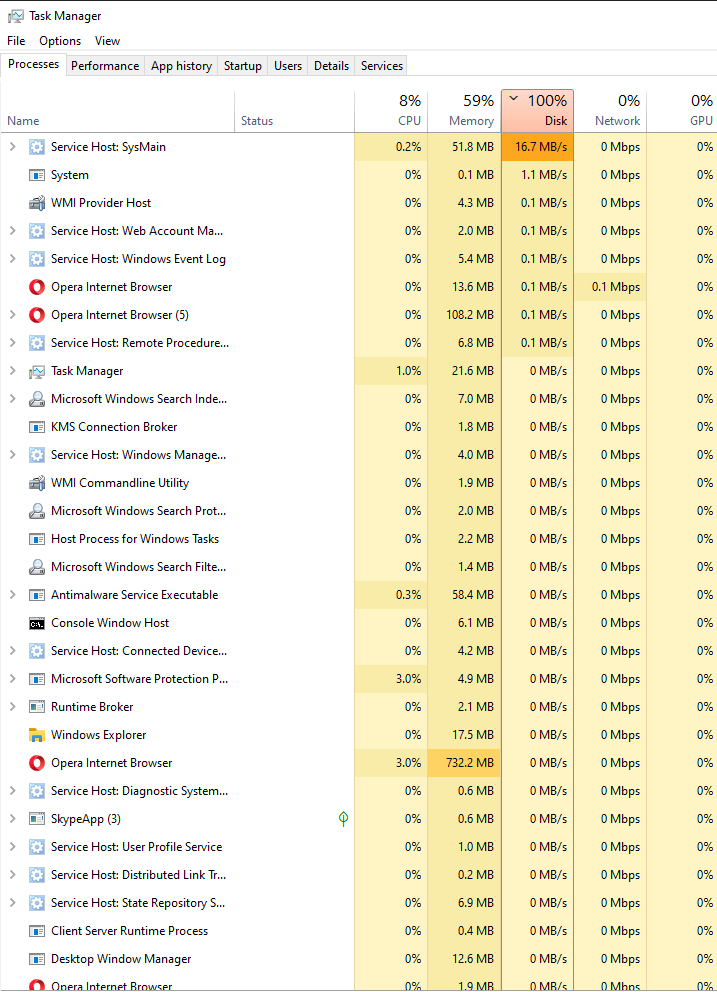The width and height of the screenshot is (717, 992).
Task: Switch to the Users tab
Action: coord(288,66)
